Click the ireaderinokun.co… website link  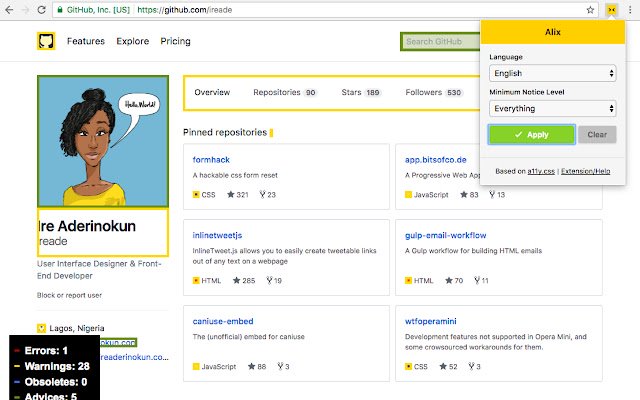pos(134,357)
